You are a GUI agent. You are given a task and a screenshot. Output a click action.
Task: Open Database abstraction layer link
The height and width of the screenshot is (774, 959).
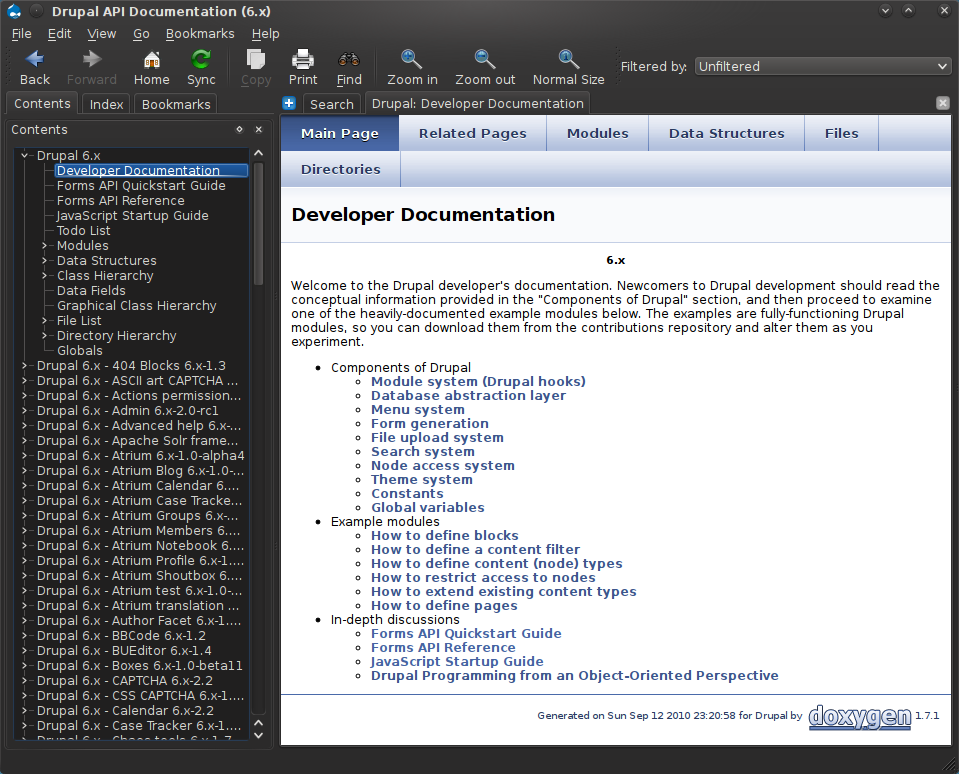click(x=468, y=396)
